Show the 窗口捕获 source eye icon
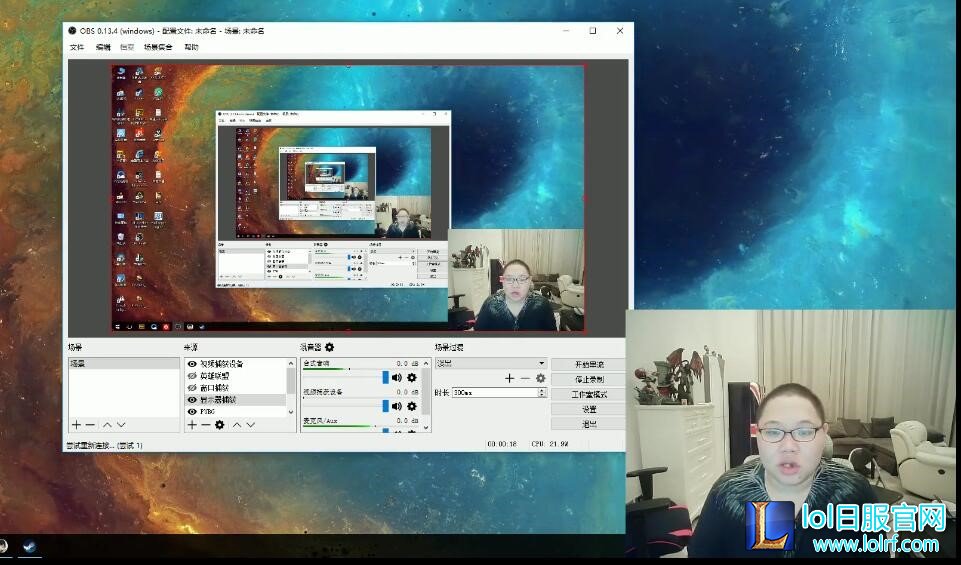This screenshot has height=565, width=961. 192,387
